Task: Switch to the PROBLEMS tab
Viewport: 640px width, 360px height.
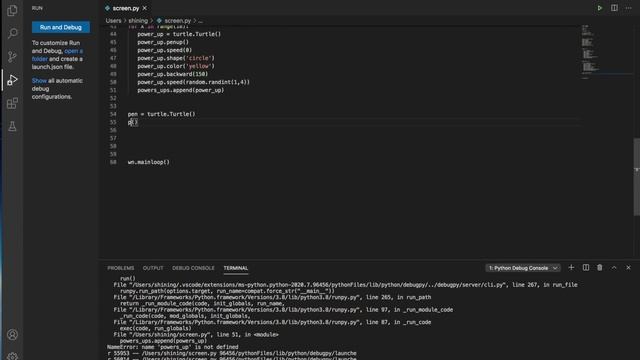Action: pyautogui.click(x=120, y=268)
